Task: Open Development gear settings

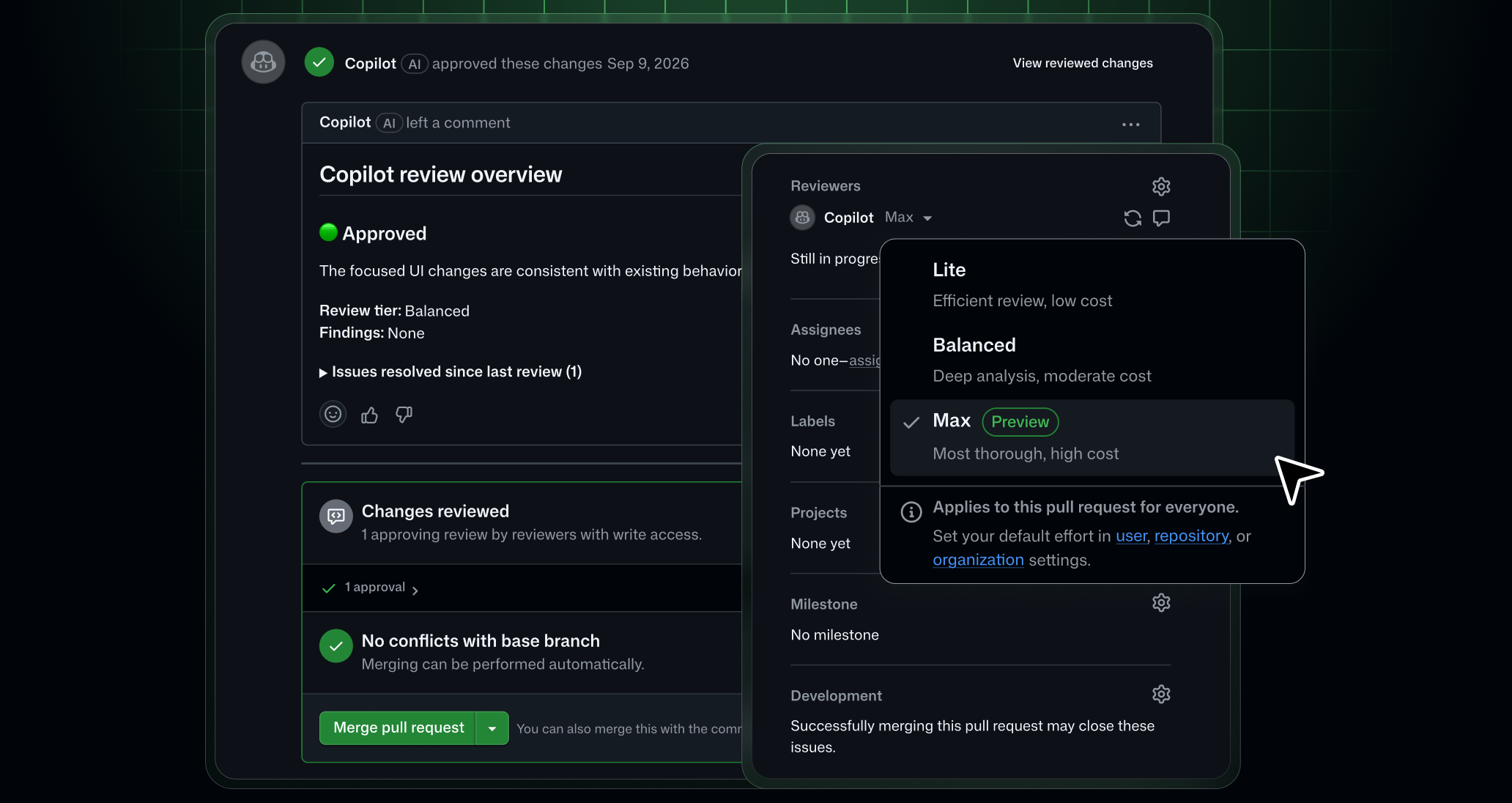Action: (x=1161, y=695)
